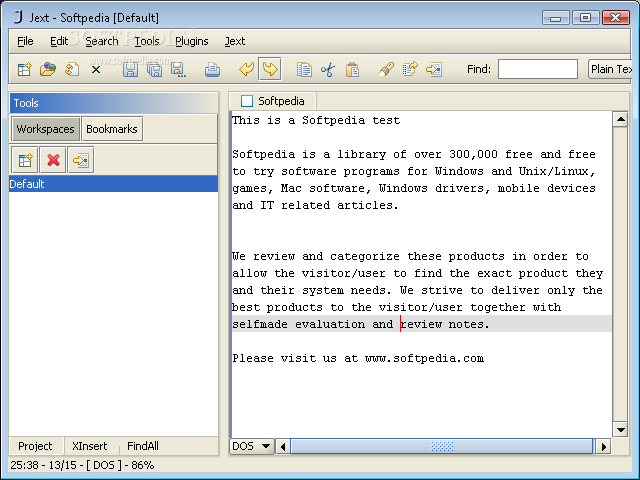Select the XInsert bottom tab
Viewport: 640px width, 480px height.
click(89, 446)
